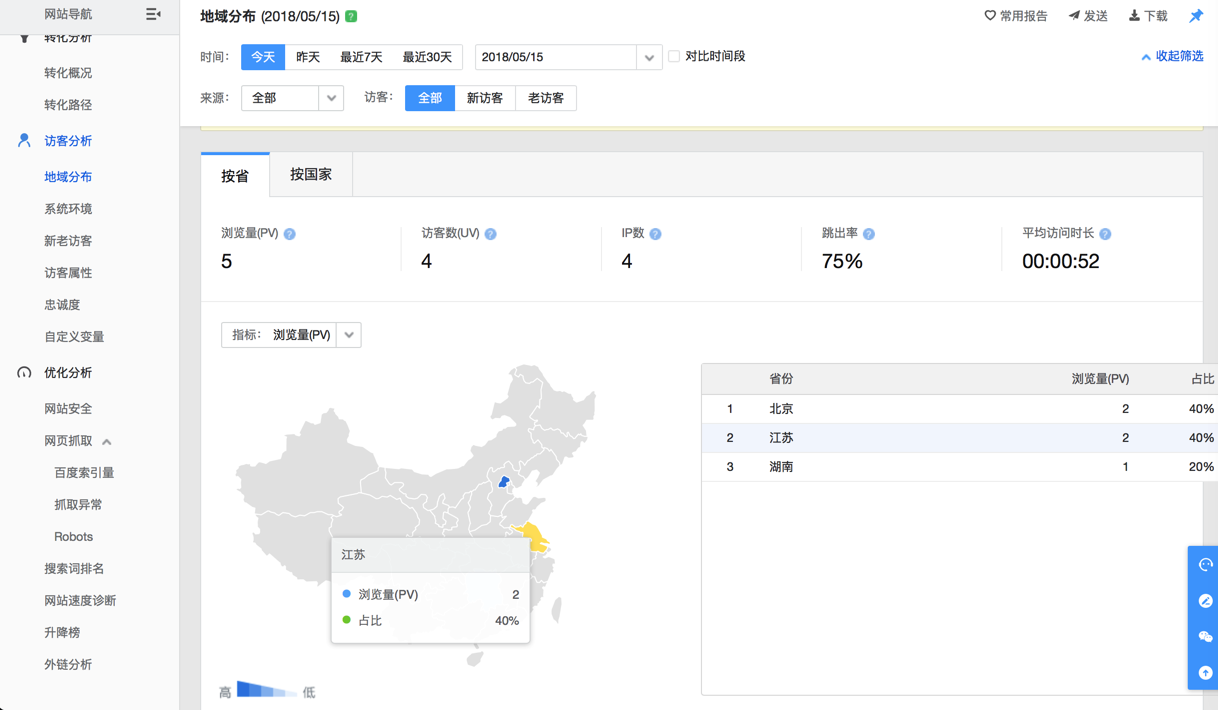Click Beijing's blue region on the map
The image size is (1218, 710).
[x=504, y=482]
